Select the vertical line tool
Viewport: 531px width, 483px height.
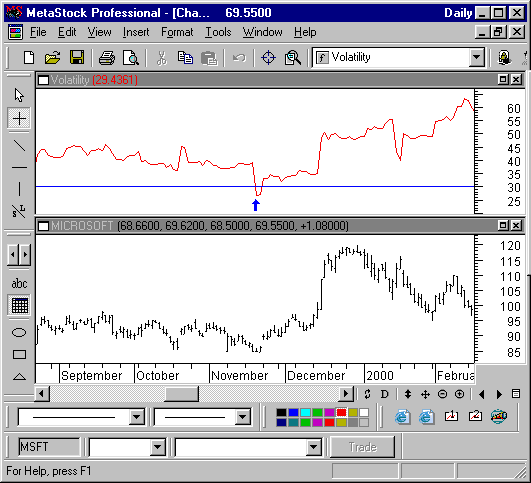pyautogui.click(x=19, y=189)
